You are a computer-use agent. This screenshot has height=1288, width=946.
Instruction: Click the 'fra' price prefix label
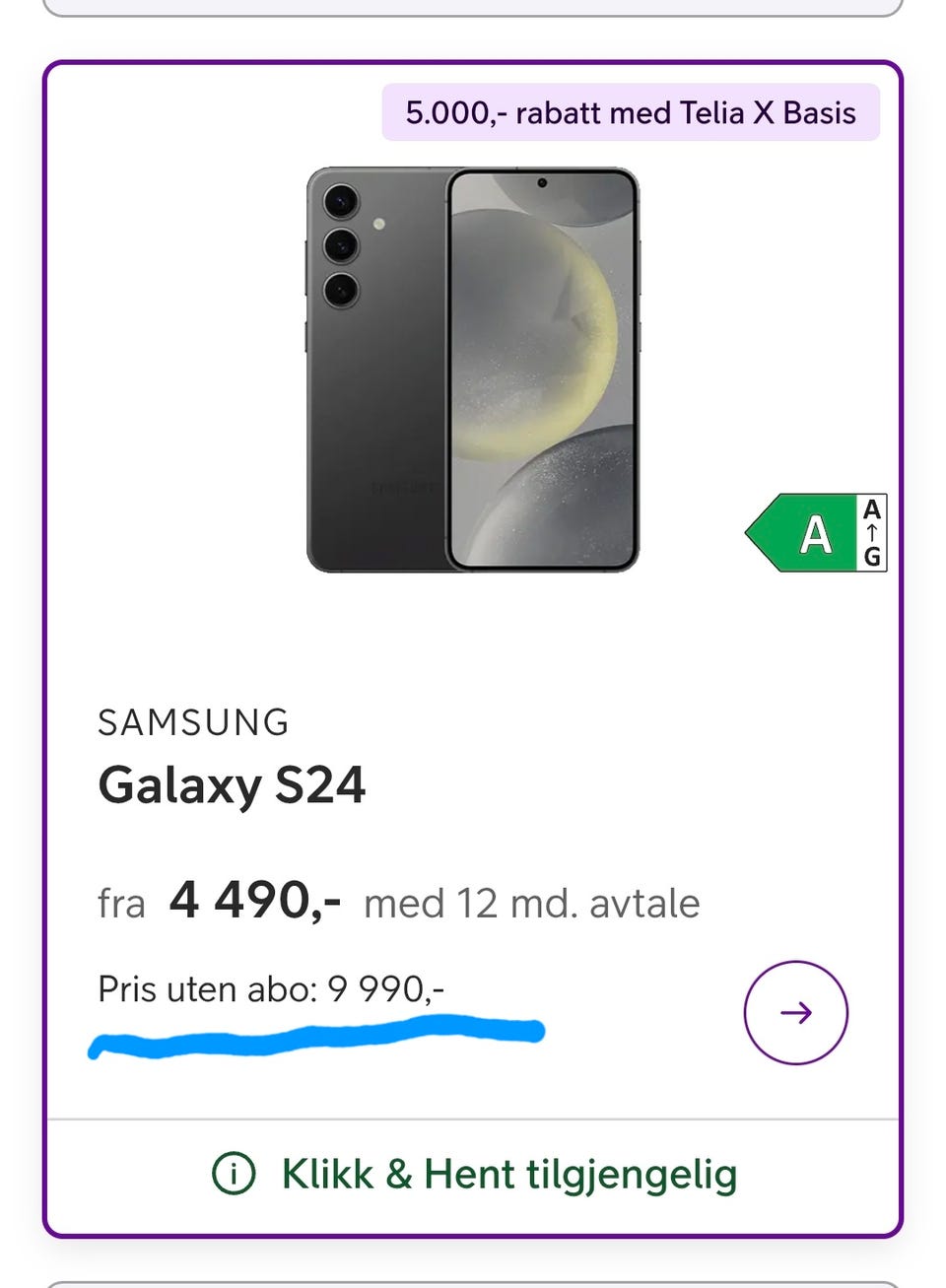click(121, 903)
